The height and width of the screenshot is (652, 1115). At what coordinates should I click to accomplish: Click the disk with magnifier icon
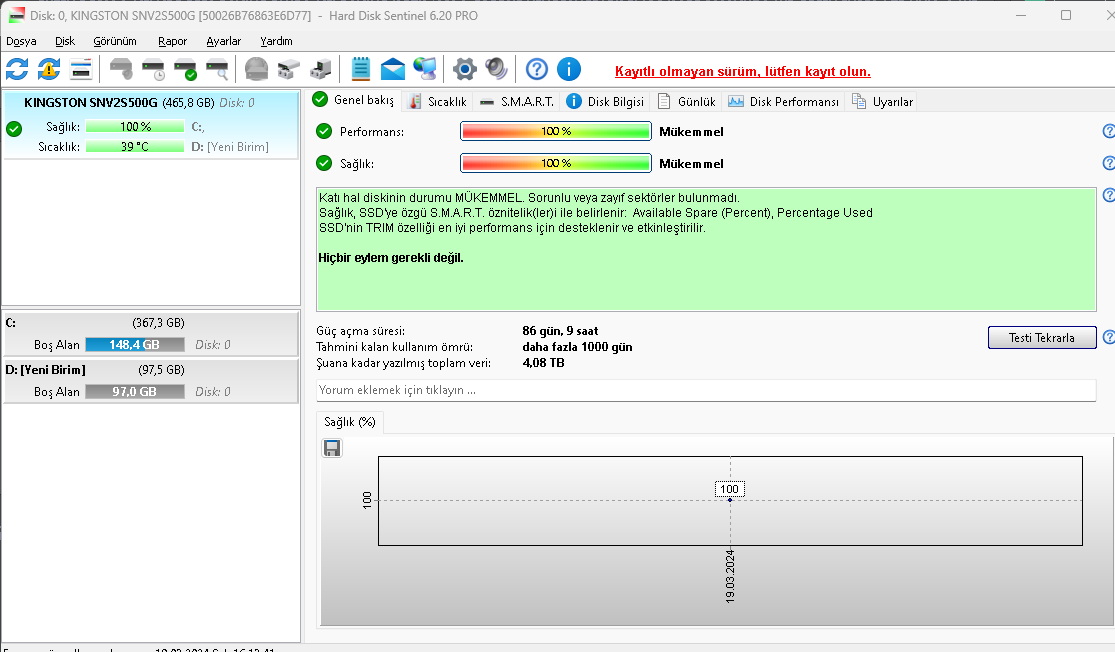click(x=218, y=69)
